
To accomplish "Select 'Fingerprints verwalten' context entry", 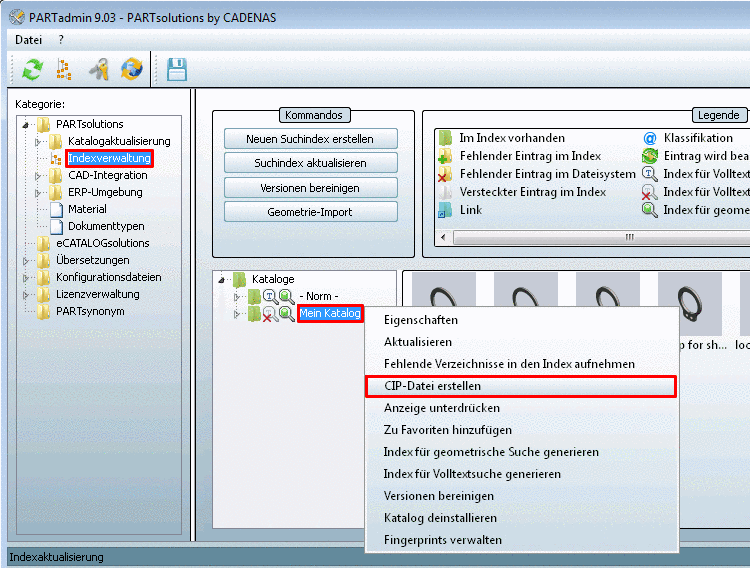I will 521,540.
